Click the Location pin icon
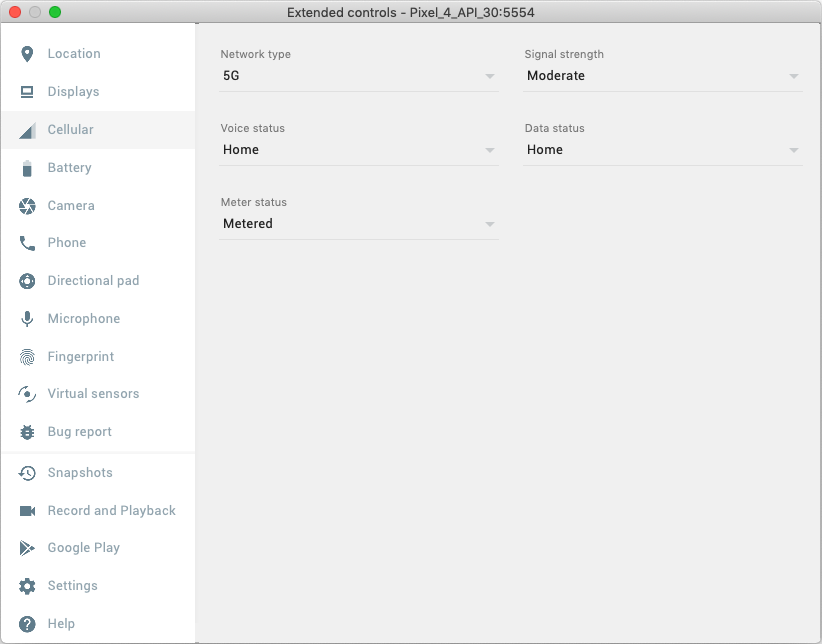Image resolution: width=822 pixels, height=644 pixels. pyautogui.click(x=27, y=54)
